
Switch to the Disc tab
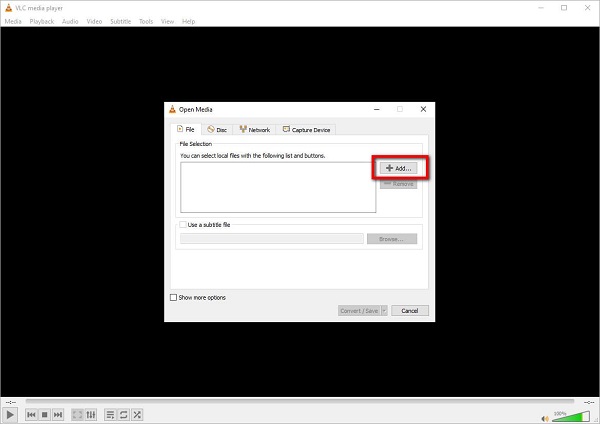point(217,130)
